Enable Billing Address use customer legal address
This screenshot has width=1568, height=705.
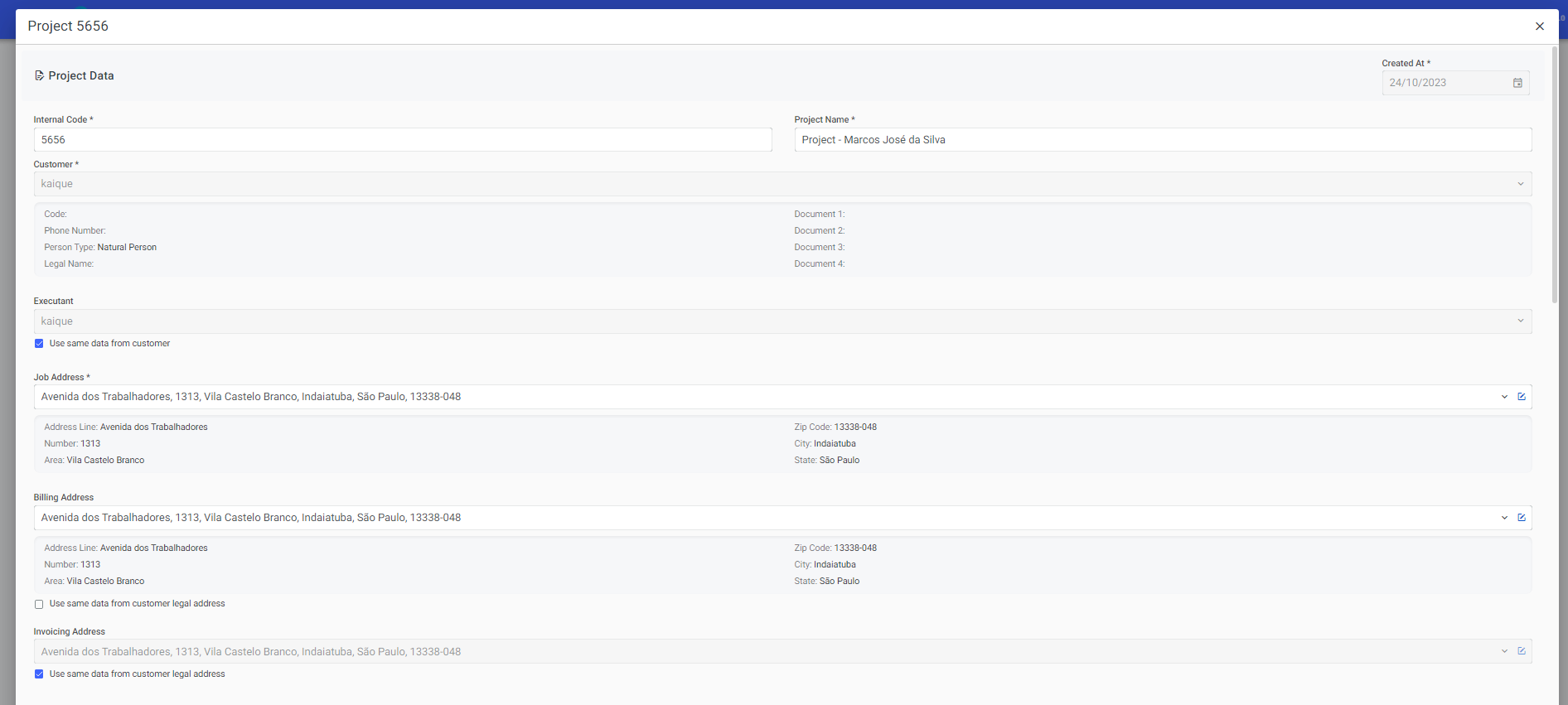tap(39, 604)
